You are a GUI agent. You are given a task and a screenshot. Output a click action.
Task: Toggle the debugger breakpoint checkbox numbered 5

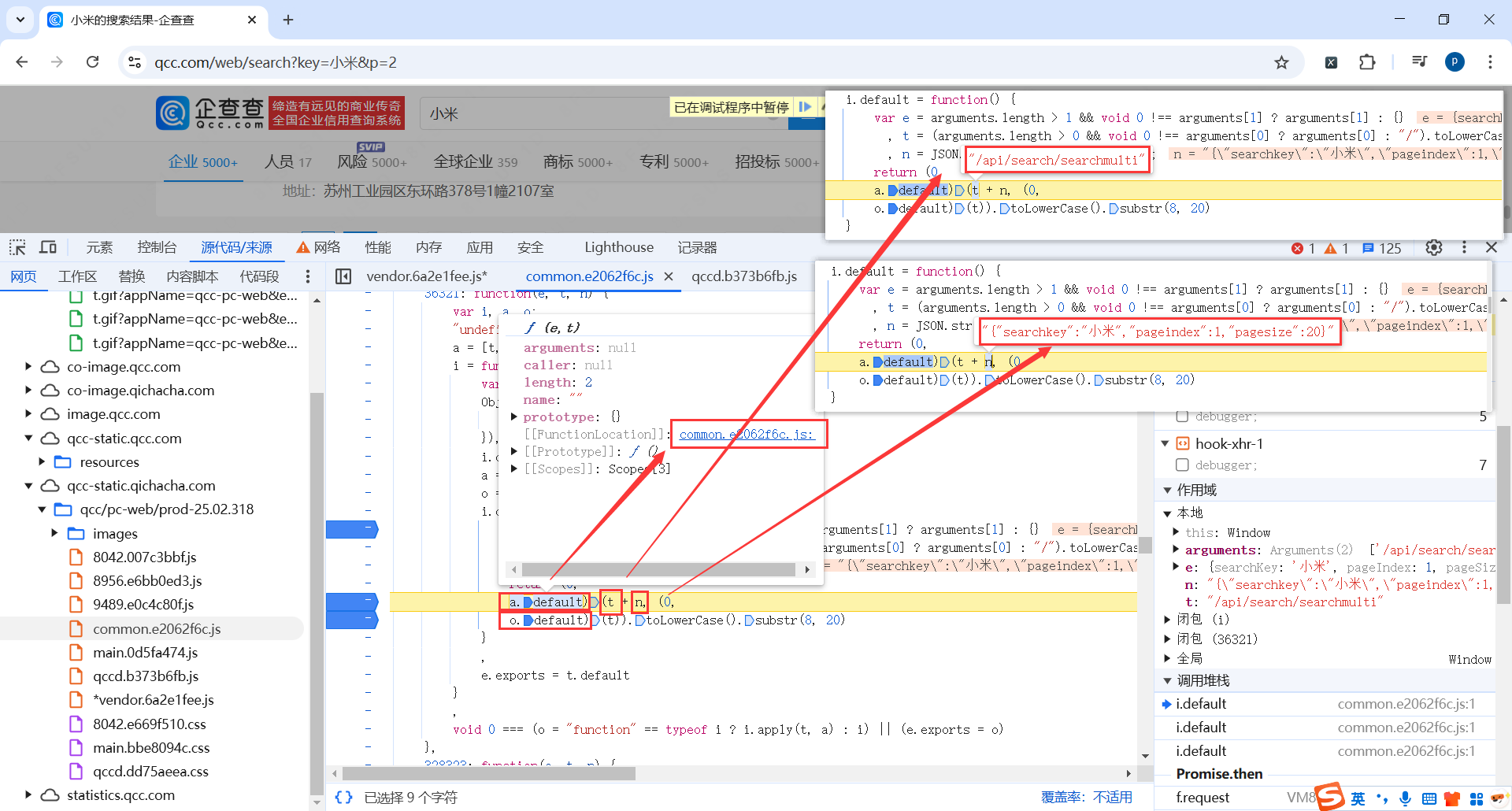click(x=1182, y=416)
